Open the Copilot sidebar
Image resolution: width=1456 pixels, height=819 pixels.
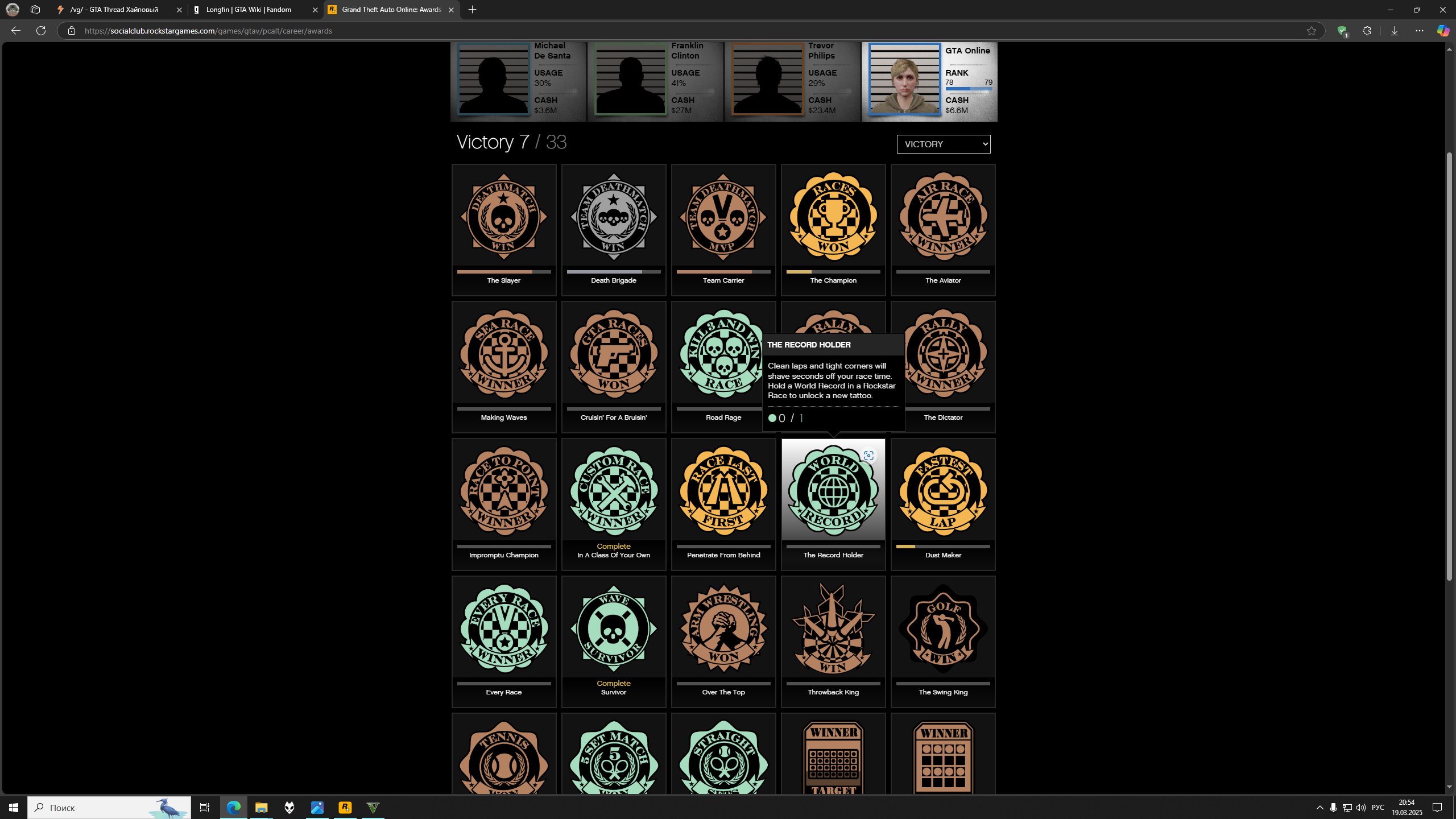[1443, 31]
